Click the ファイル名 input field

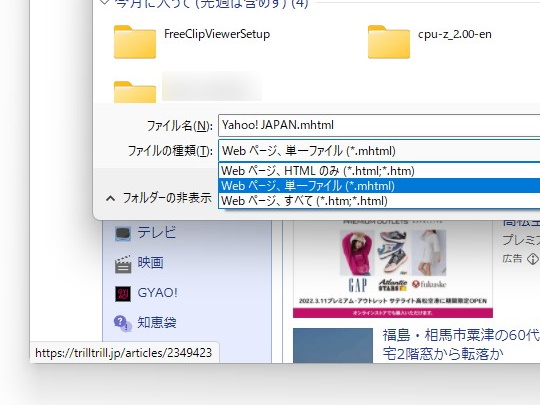coord(379,125)
